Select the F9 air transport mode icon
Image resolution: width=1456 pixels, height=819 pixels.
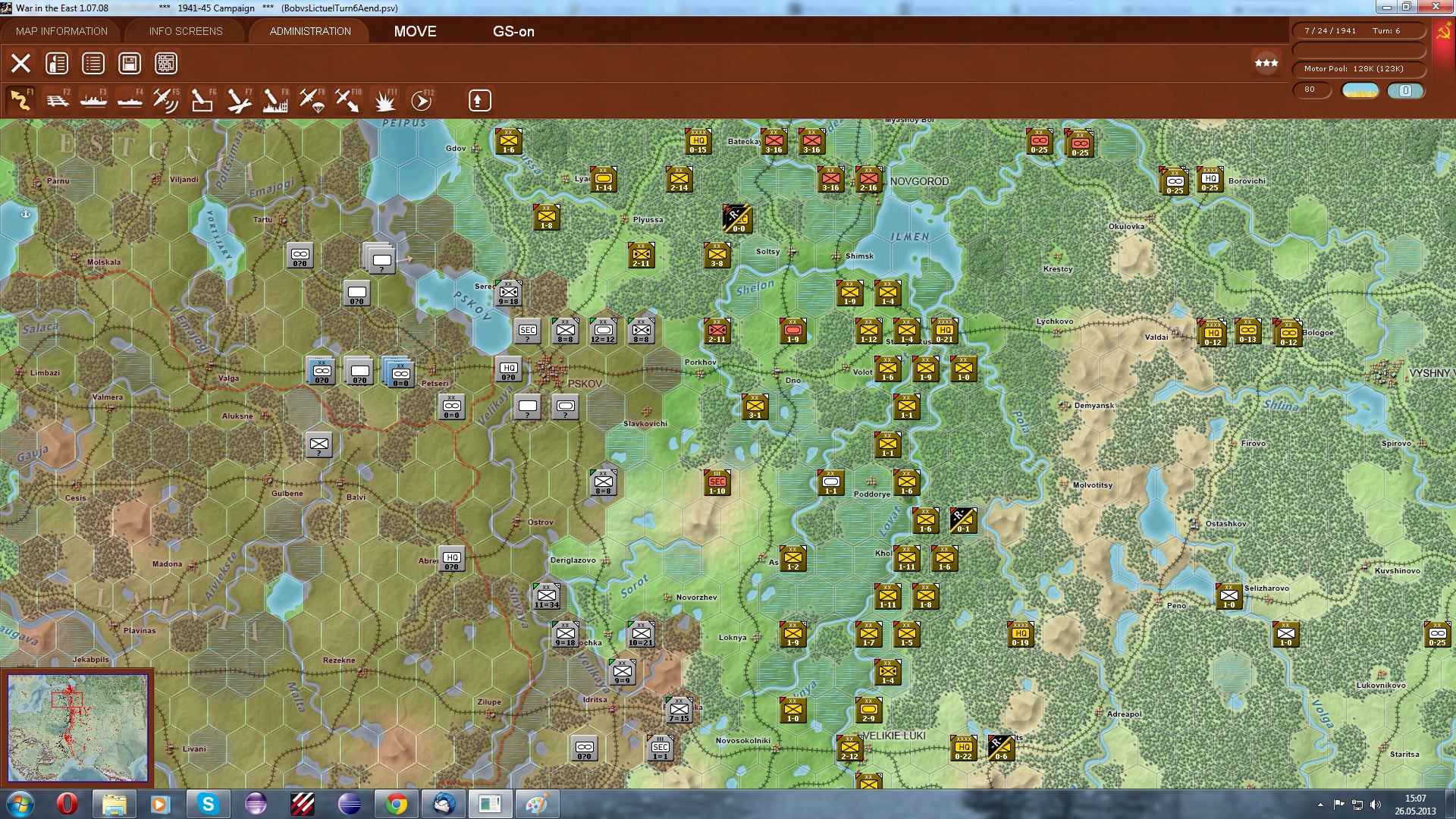pyautogui.click(x=312, y=100)
